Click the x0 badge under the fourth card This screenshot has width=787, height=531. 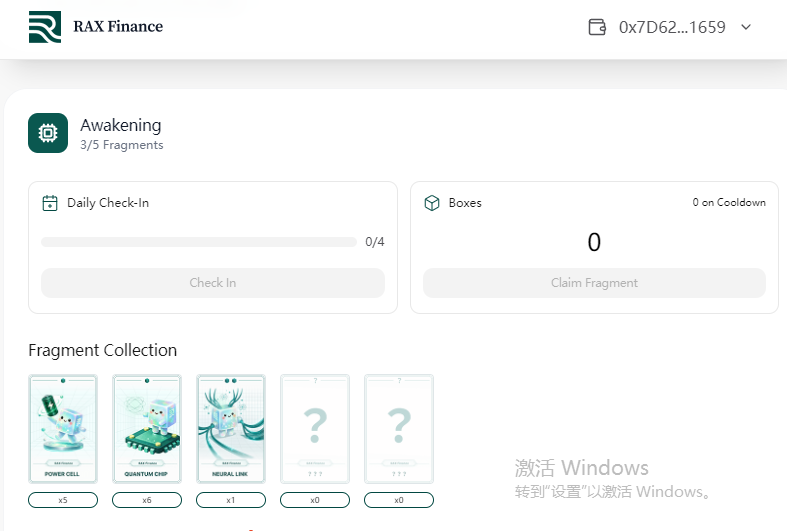click(x=315, y=500)
